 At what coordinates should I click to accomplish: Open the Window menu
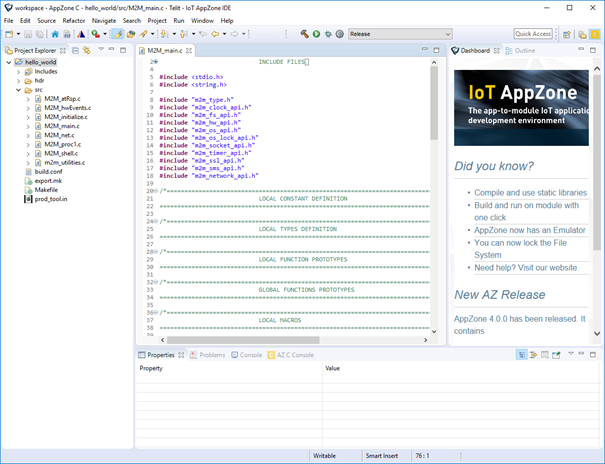[x=202, y=21]
